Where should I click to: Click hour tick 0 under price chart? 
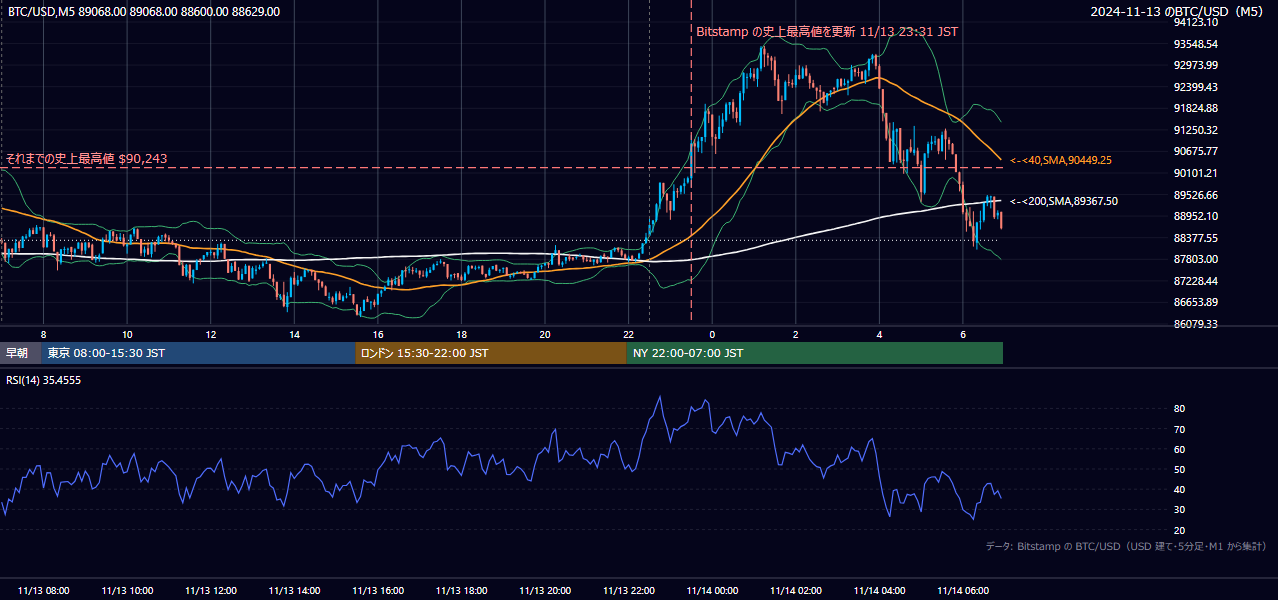[x=712, y=334]
